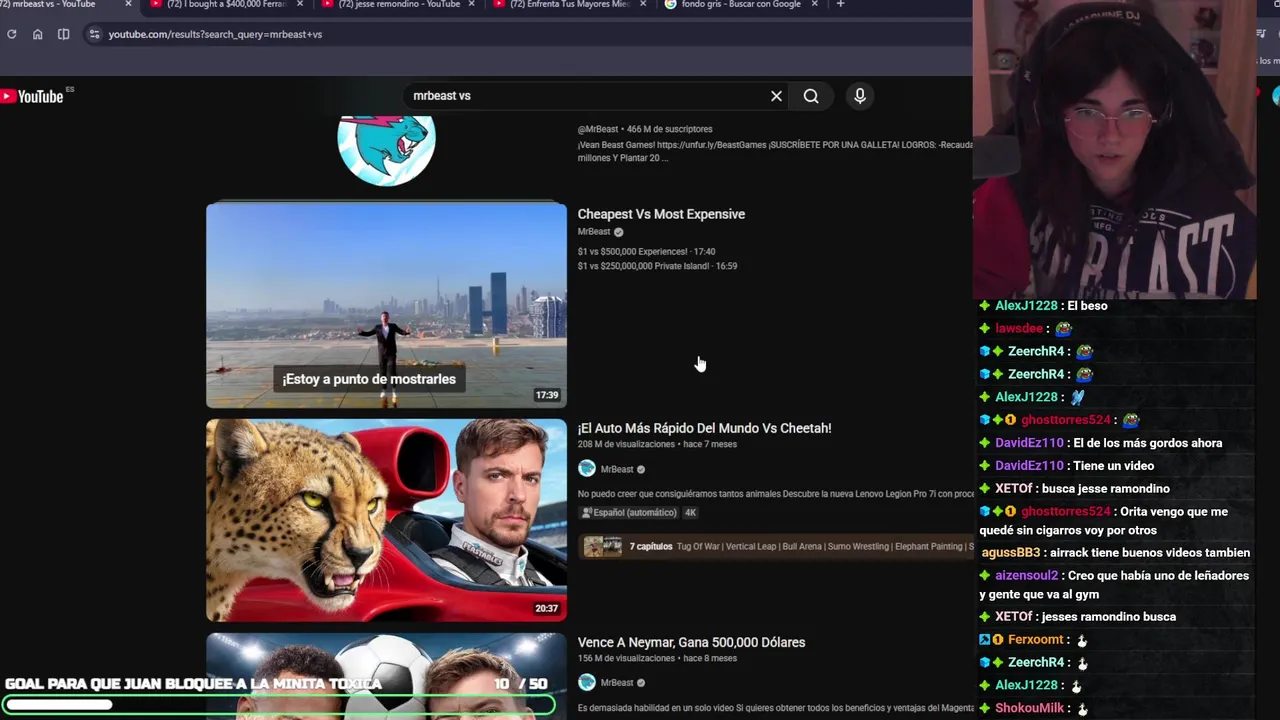Click the YouTube logo to go home
Image resolution: width=1280 pixels, height=720 pixels.
[x=33, y=96]
